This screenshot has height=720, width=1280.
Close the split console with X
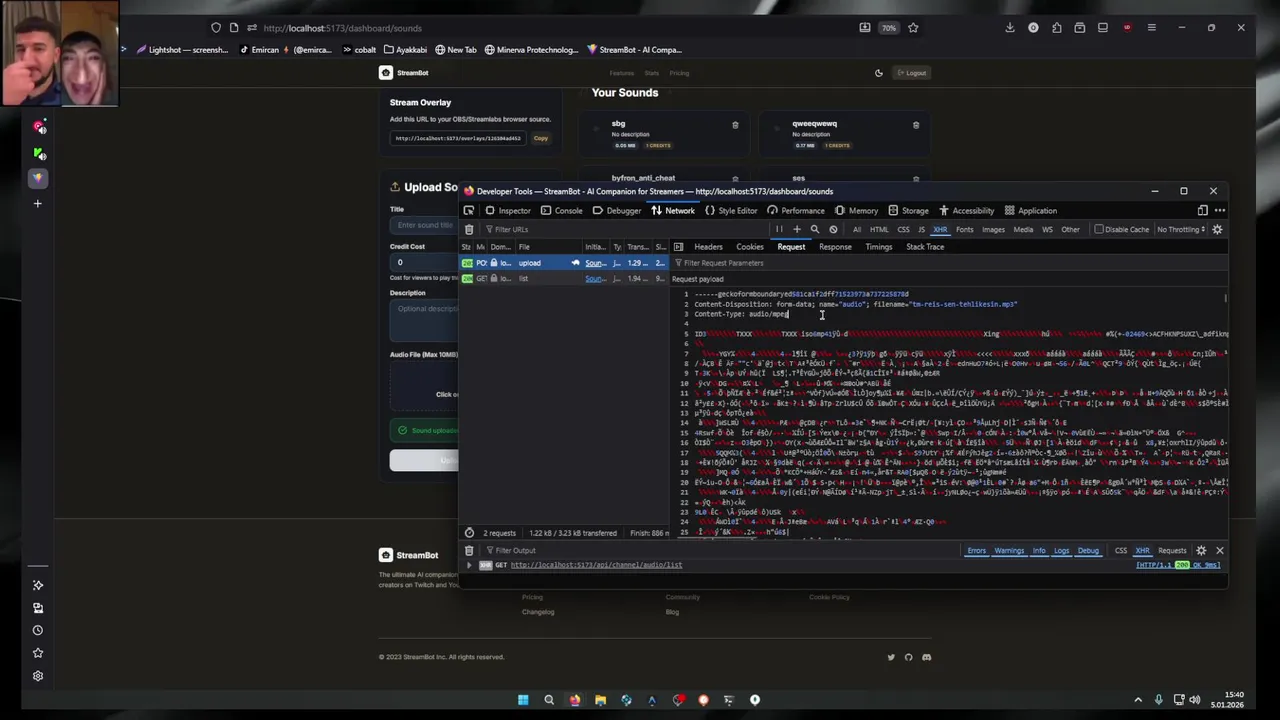(x=1219, y=551)
